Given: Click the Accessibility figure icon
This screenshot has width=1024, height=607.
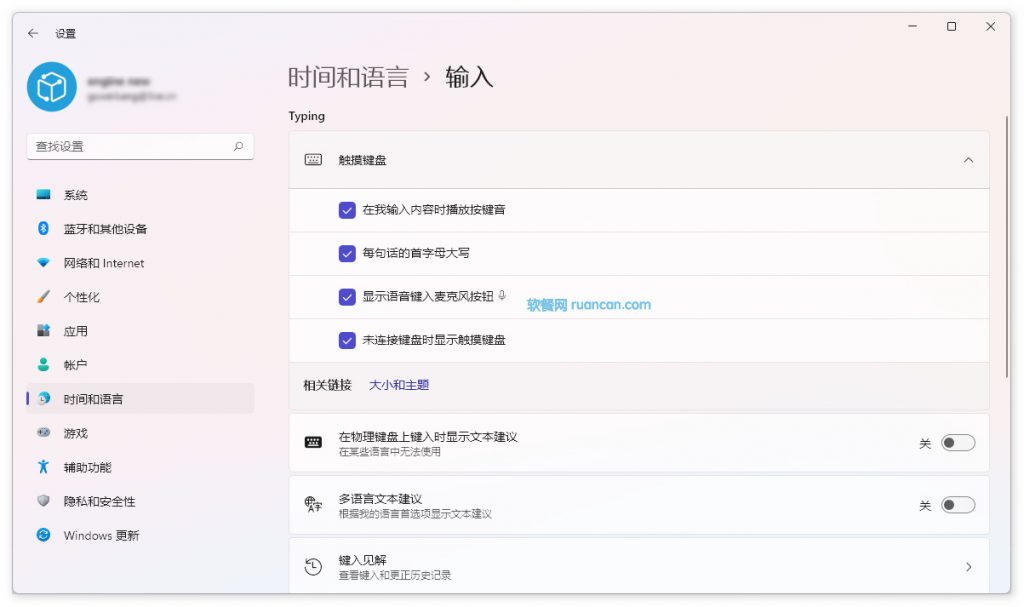Looking at the screenshot, I should [x=43, y=467].
